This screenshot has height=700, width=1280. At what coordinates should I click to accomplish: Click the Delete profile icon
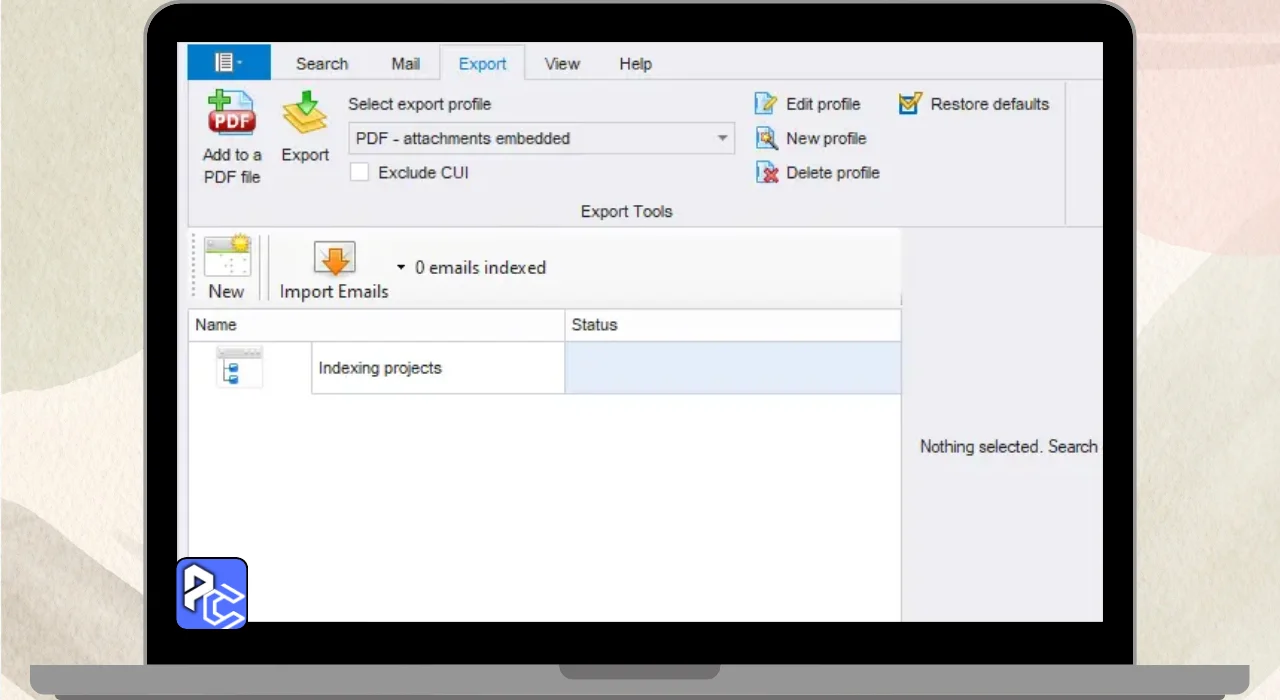767,173
